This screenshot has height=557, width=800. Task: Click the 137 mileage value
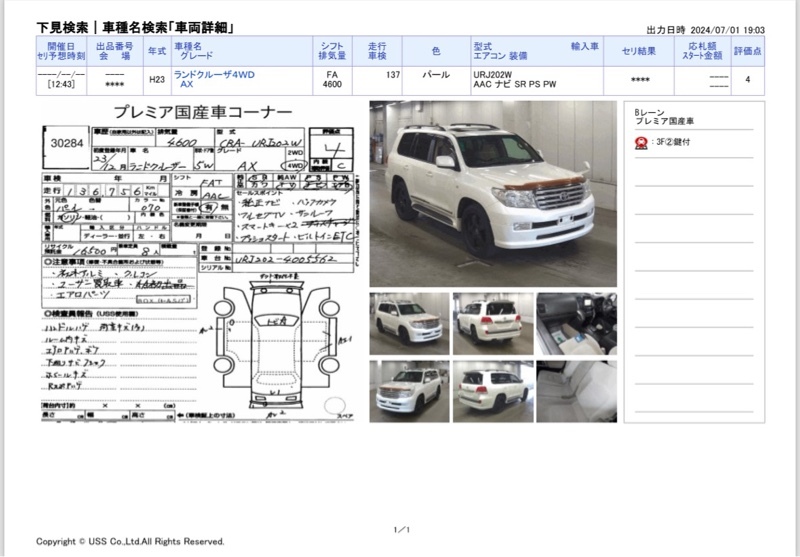click(393, 74)
